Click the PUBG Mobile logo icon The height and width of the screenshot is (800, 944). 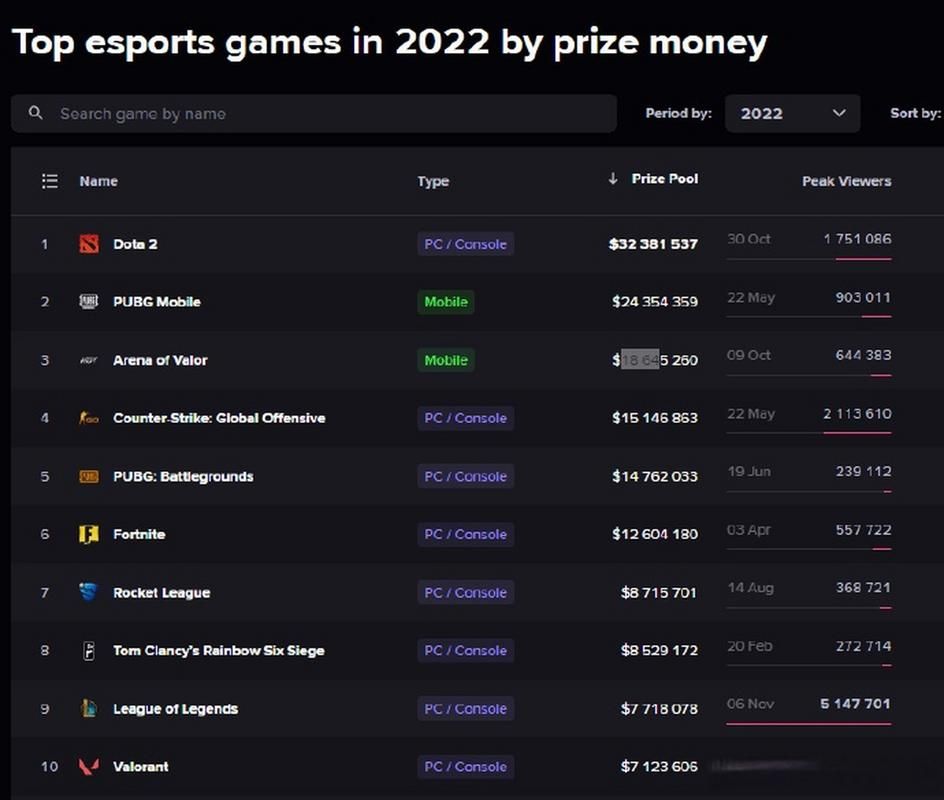88,301
